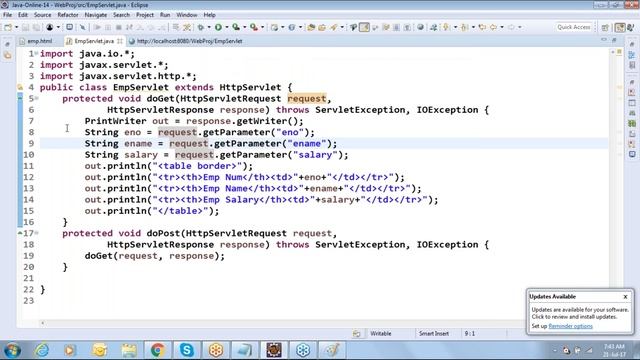This screenshot has height=360, width=640.
Task: Click the Search flashlight toolbar icon
Action: coord(334,27)
